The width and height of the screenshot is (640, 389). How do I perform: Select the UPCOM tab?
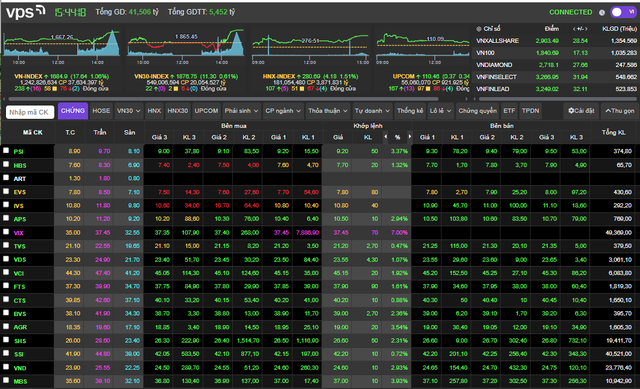click(x=206, y=111)
